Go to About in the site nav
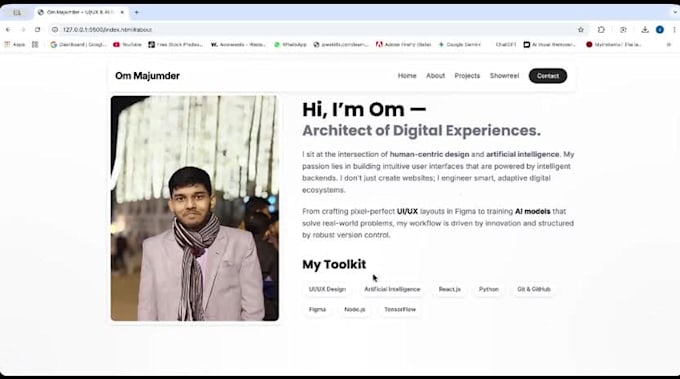Screen dimensions: 680x379 pyautogui.click(x=435, y=75)
